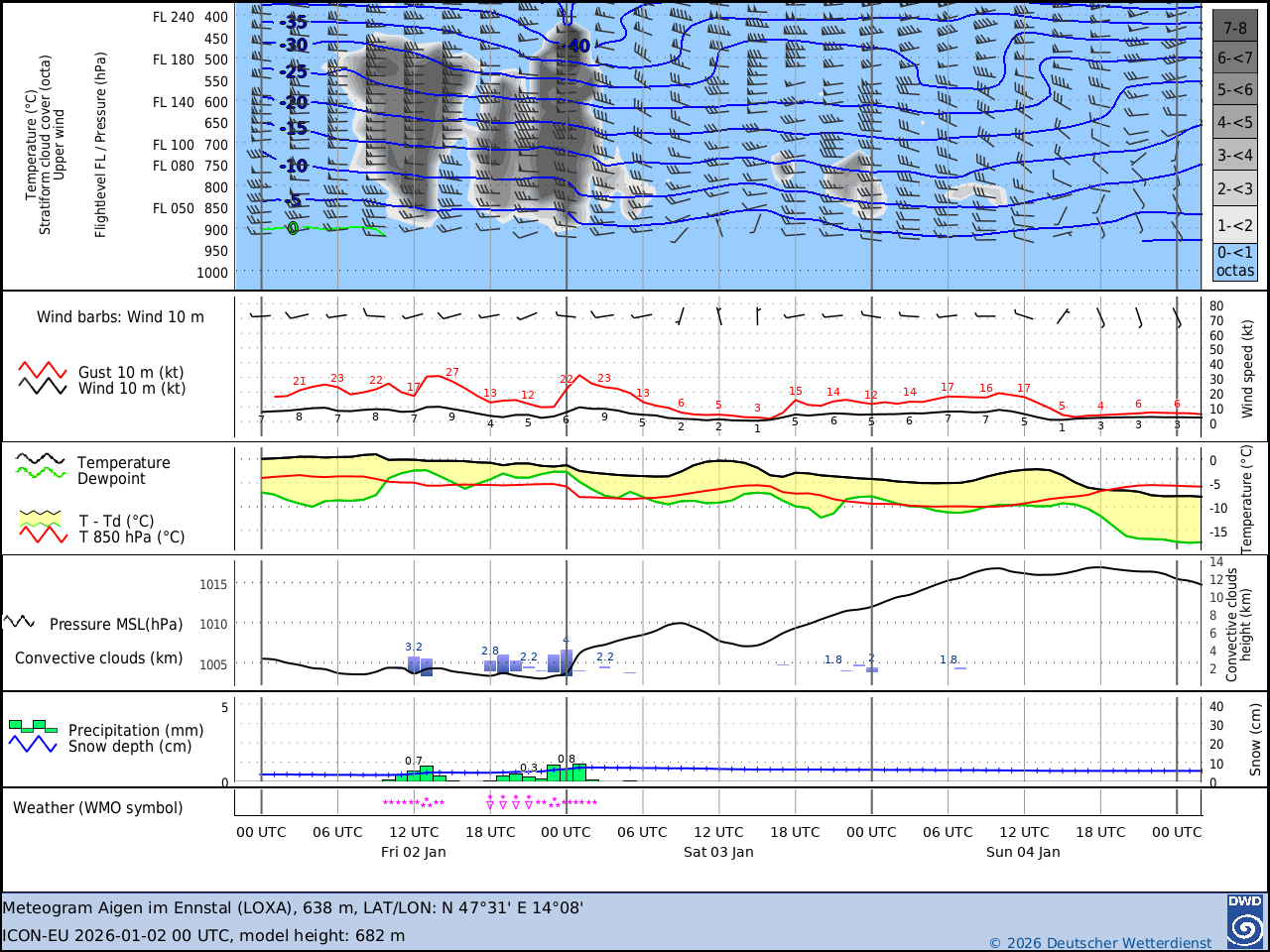Click the 'FL 140' flight level label
The height and width of the screenshot is (952, 1270).
click(174, 102)
